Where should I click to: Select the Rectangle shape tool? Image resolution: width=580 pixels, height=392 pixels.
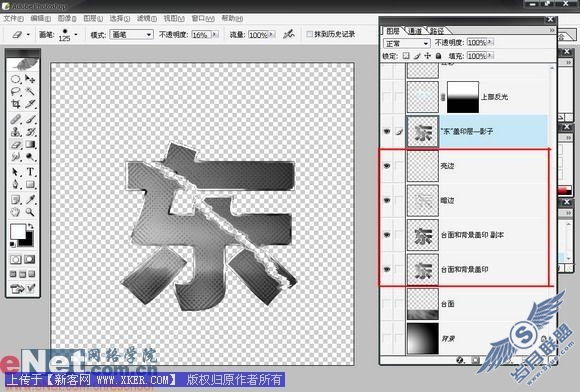coord(30,184)
